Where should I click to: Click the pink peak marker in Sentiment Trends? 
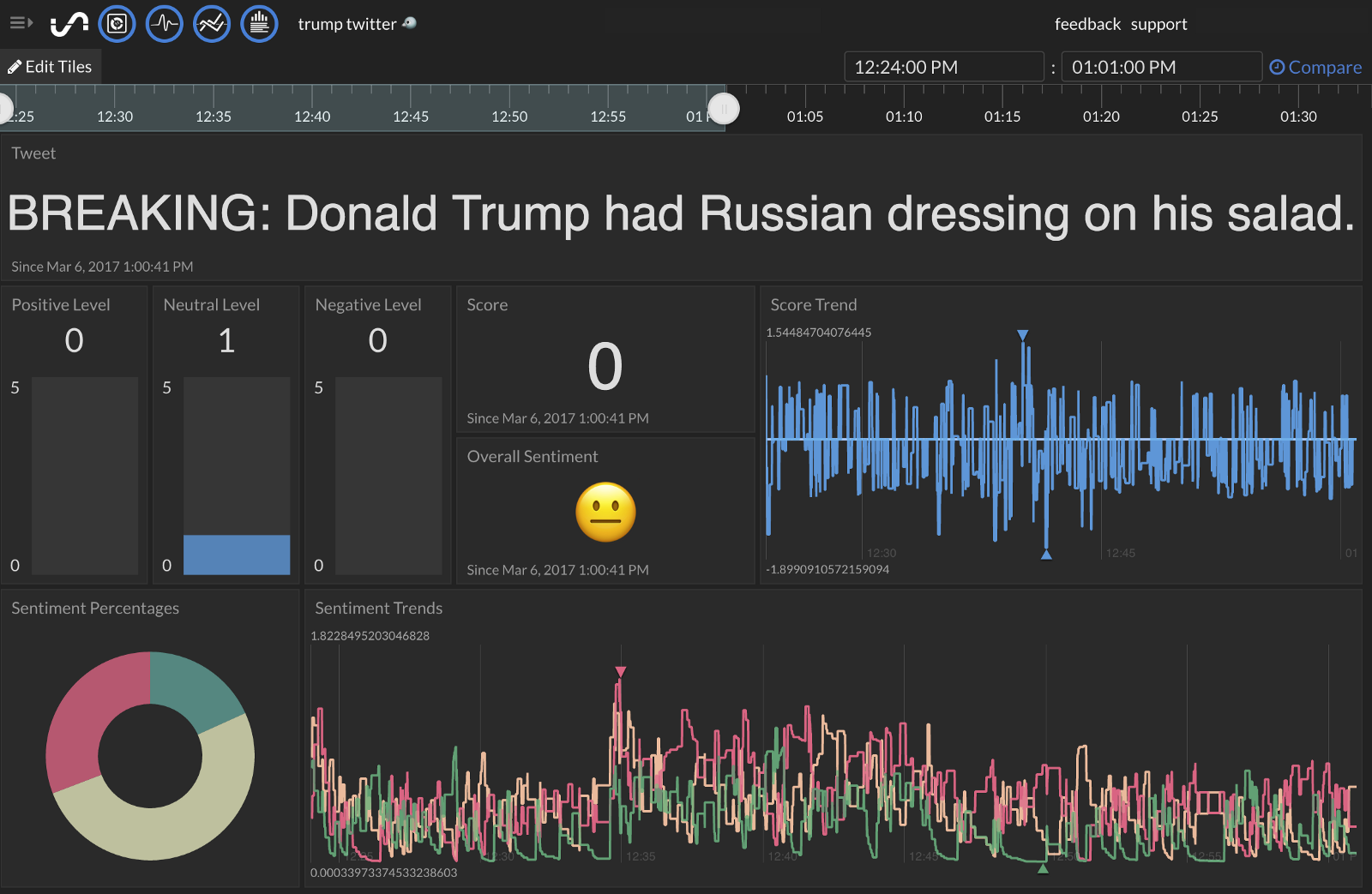coord(621,672)
